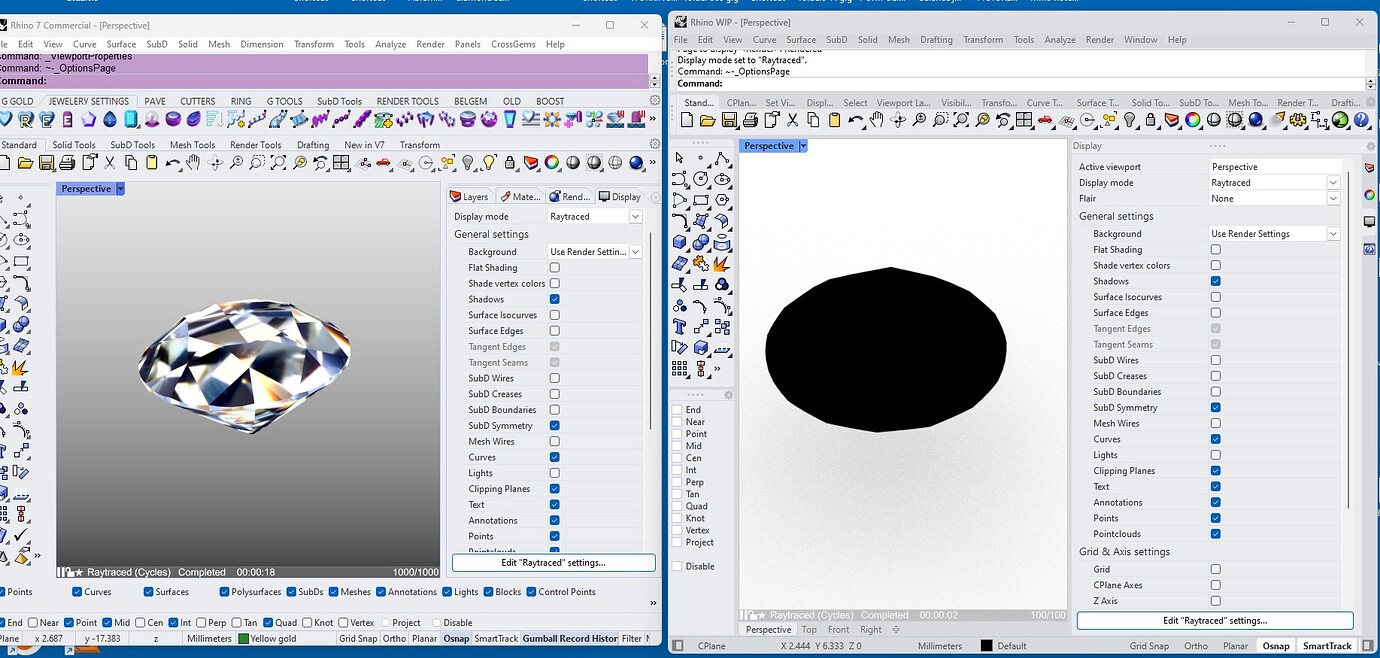Image resolution: width=1380 pixels, height=658 pixels.
Task: Click the four-viewport layout icon
Action: (1023, 120)
